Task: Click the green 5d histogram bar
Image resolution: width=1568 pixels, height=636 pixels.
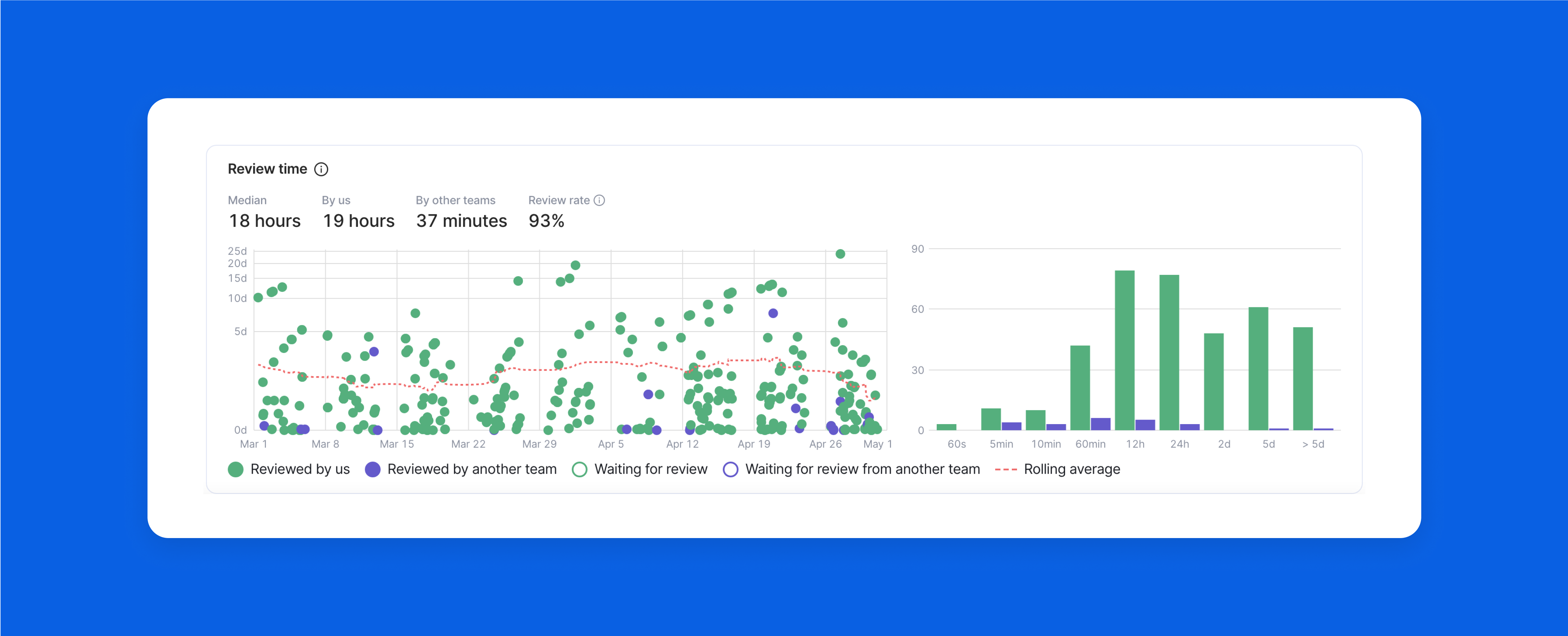Action: [x=1258, y=368]
